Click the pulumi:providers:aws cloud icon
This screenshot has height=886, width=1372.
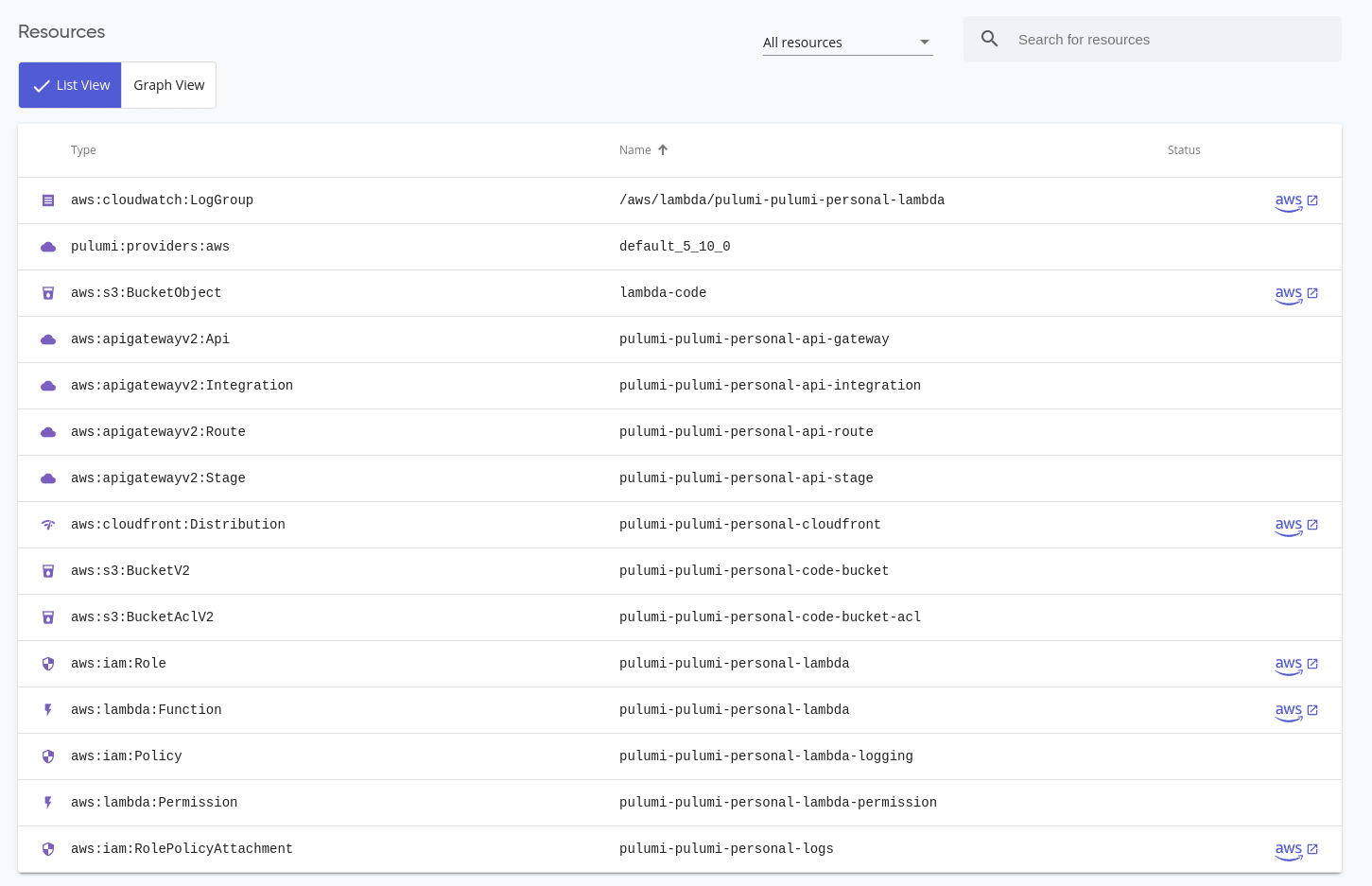tap(48, 247)
